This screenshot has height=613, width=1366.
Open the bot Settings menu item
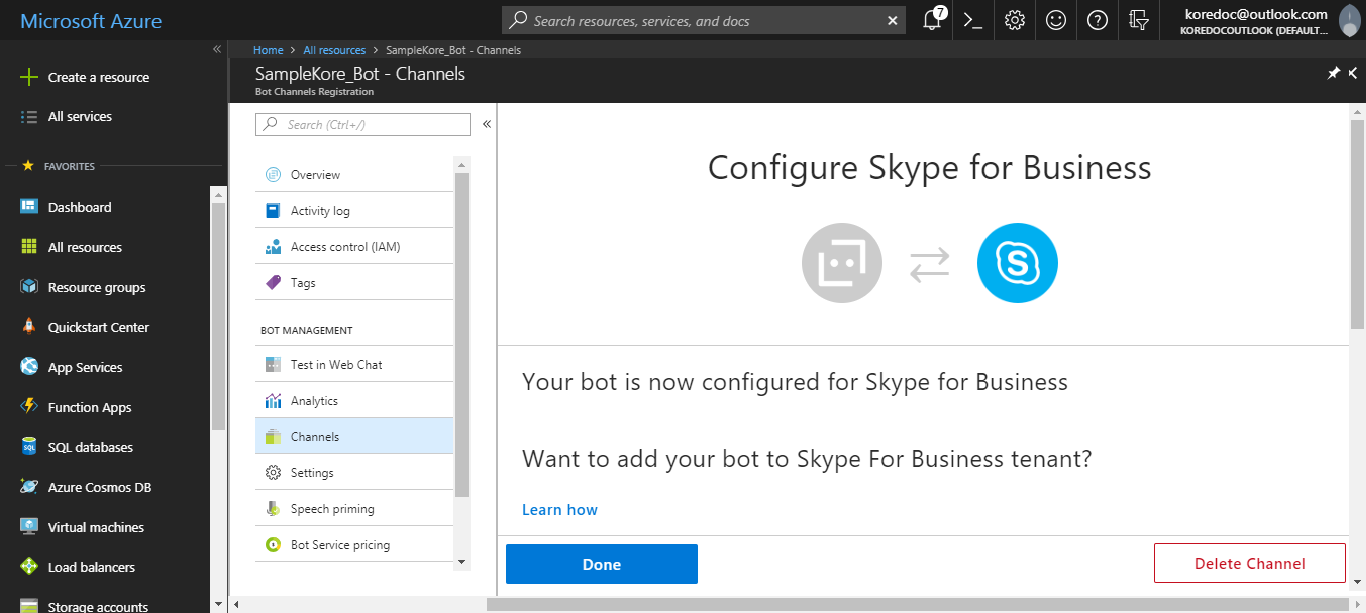[x=354, y=473]
